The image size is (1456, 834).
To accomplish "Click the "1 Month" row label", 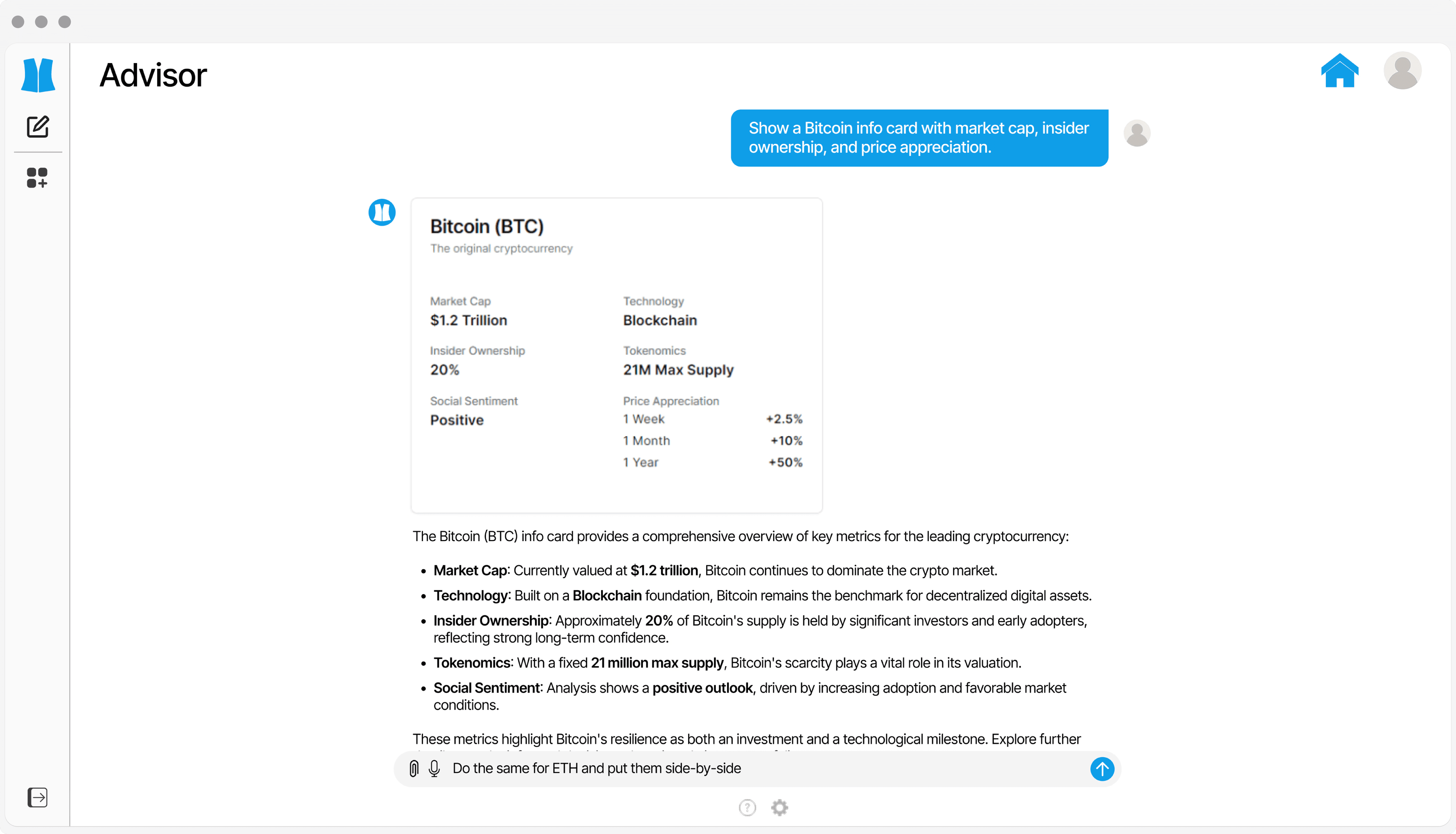I will tap(647, 440).
